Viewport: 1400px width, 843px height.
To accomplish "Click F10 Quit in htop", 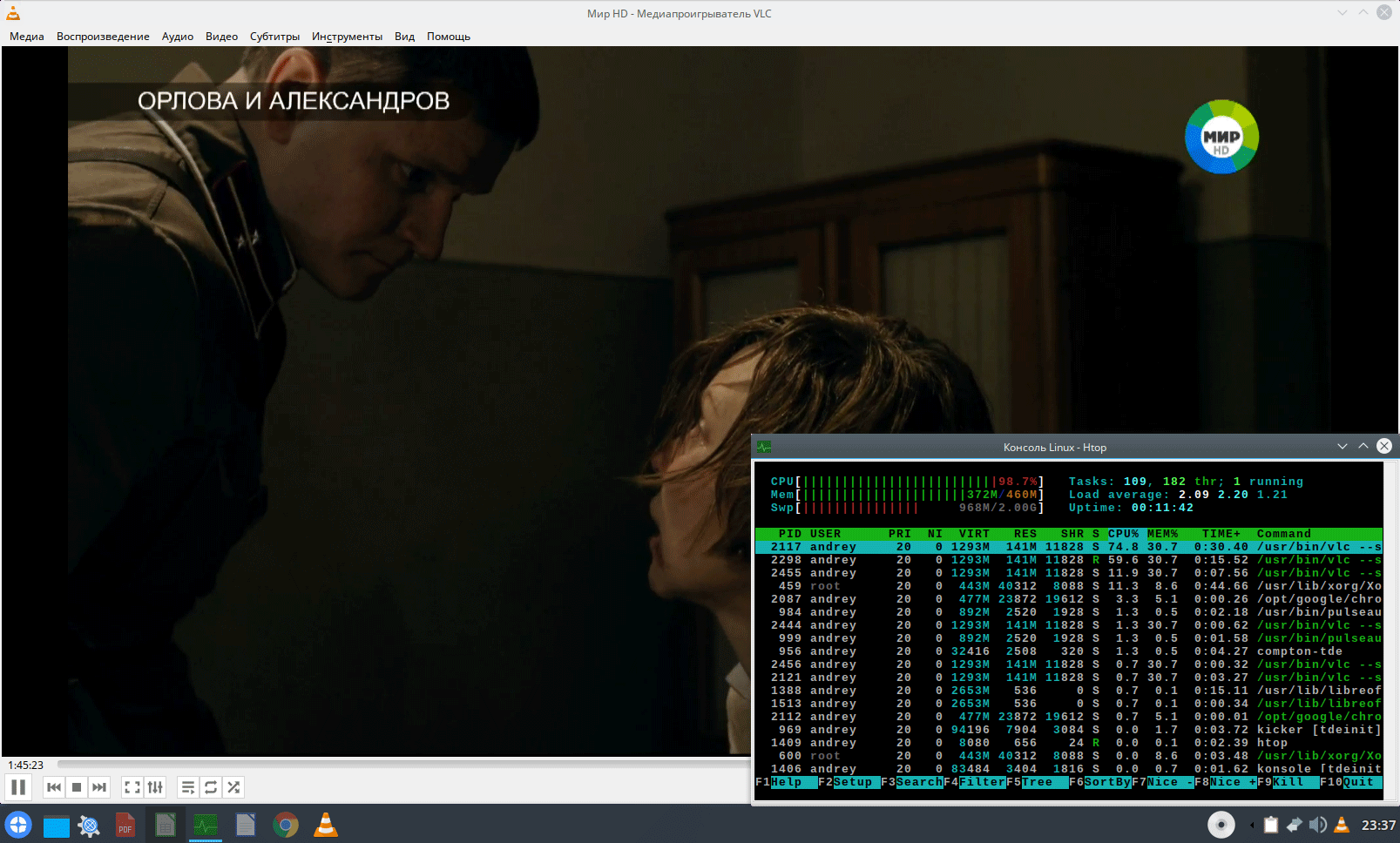I will [x=1351, y=782].
